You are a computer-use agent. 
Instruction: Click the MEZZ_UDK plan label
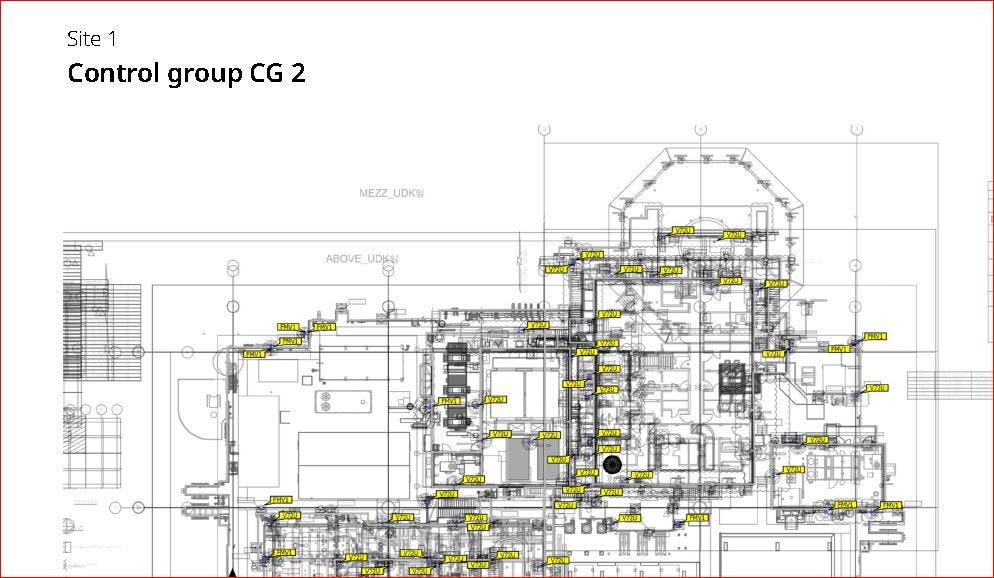[391, 193]
